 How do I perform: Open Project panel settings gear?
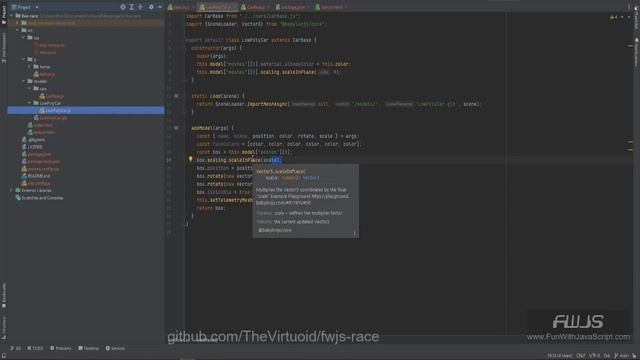pyautogui.click(x=151, y=7)
